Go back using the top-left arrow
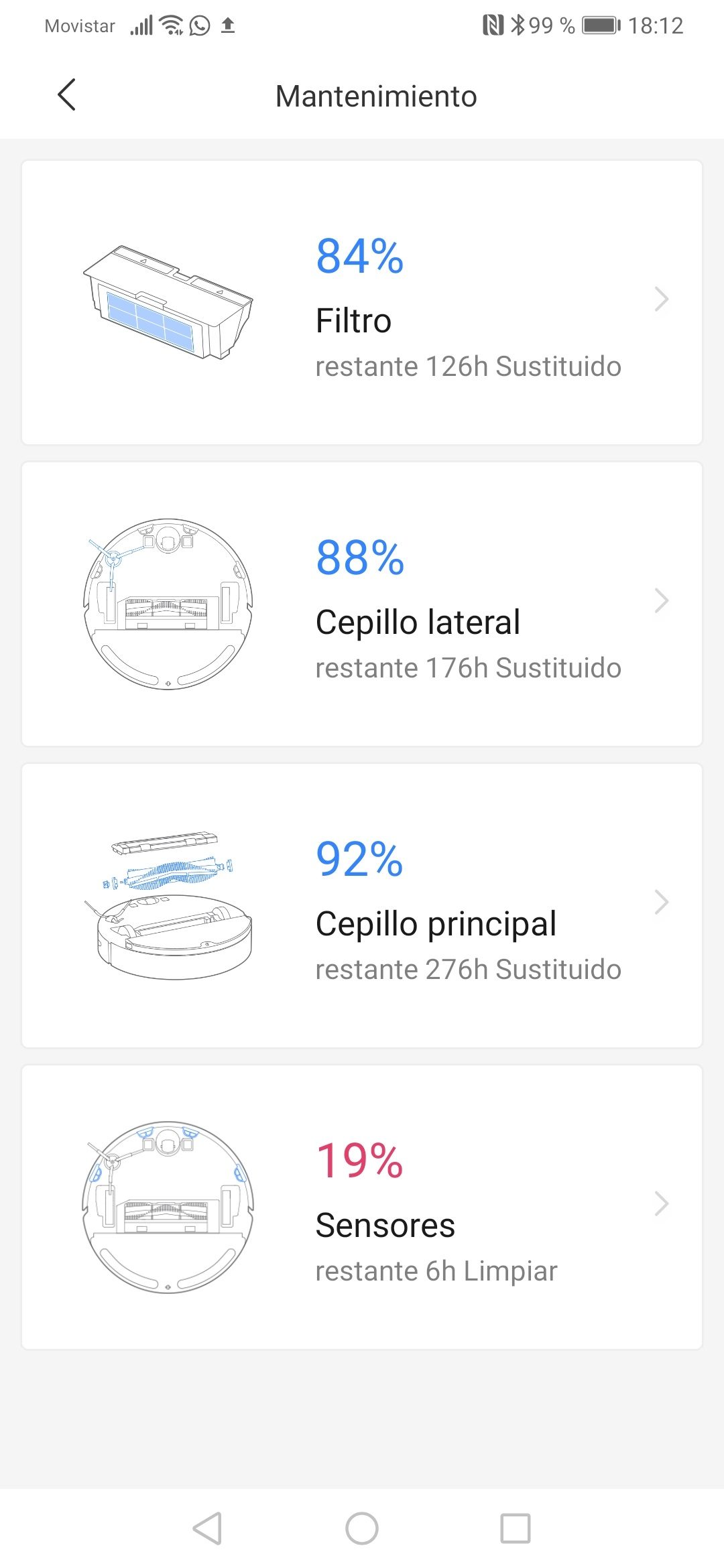The image size is (724, 1568). coord(66,95)
